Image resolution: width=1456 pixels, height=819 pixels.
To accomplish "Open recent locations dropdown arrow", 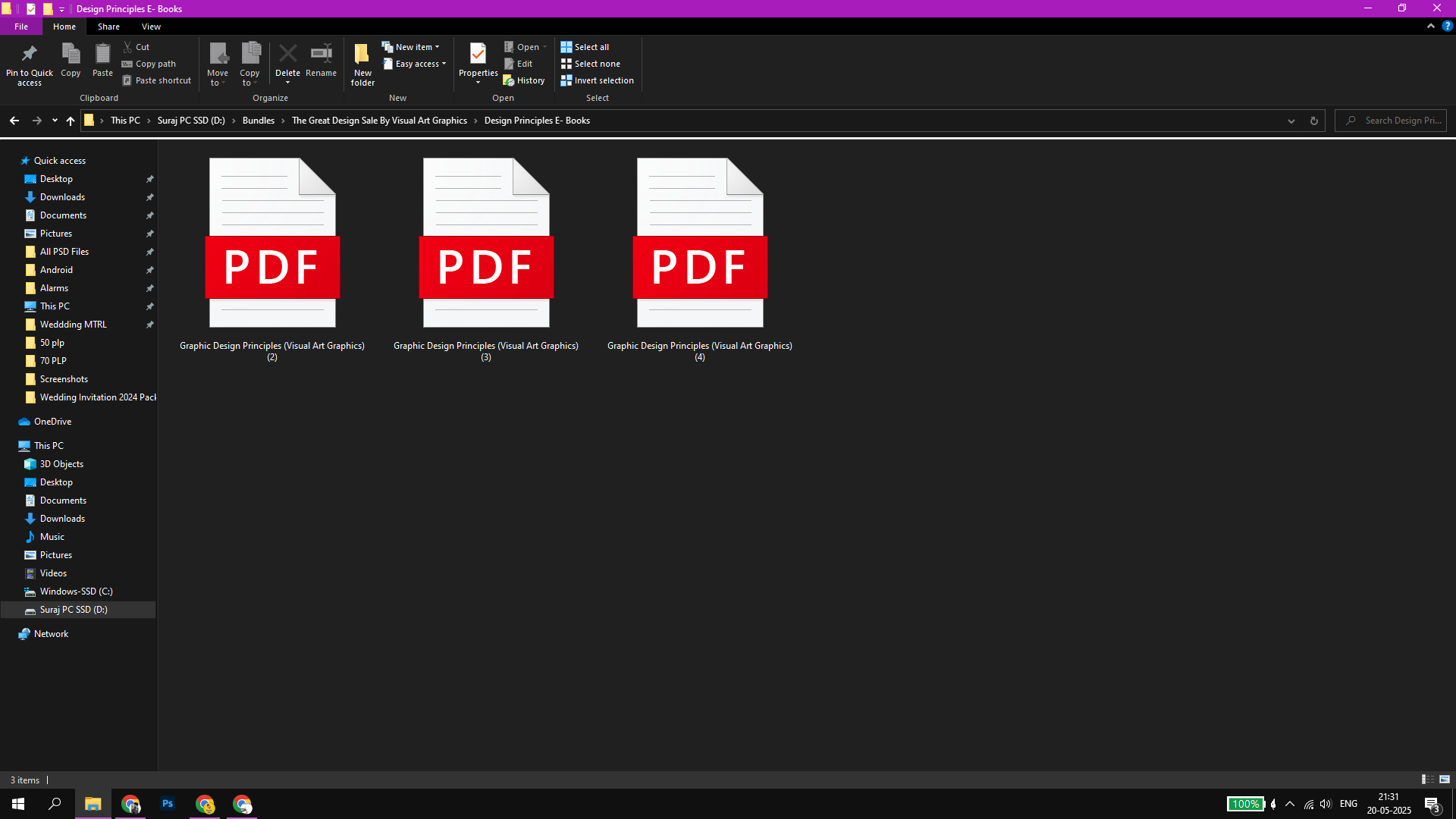I will (x=55, y=121).
